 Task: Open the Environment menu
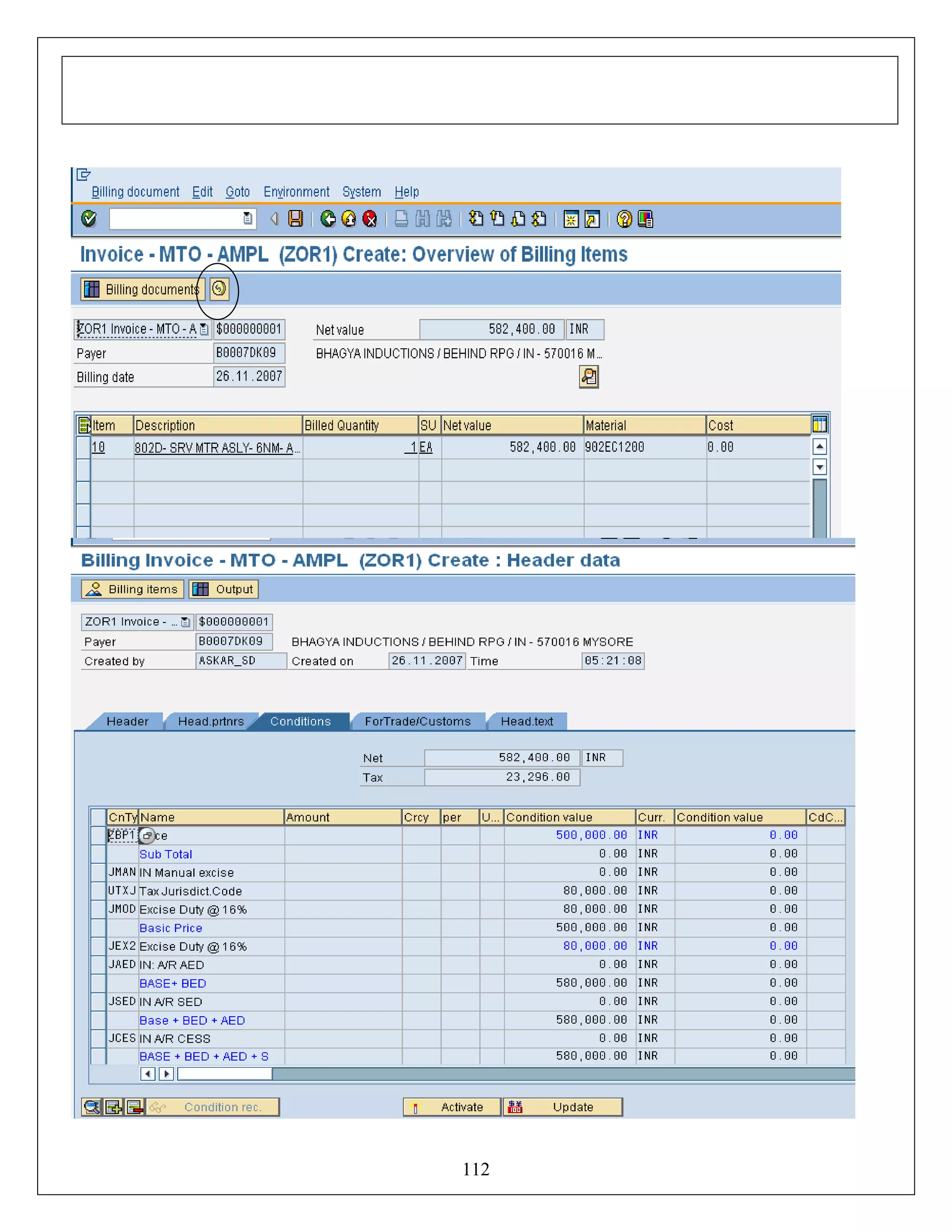click(296, 192)
